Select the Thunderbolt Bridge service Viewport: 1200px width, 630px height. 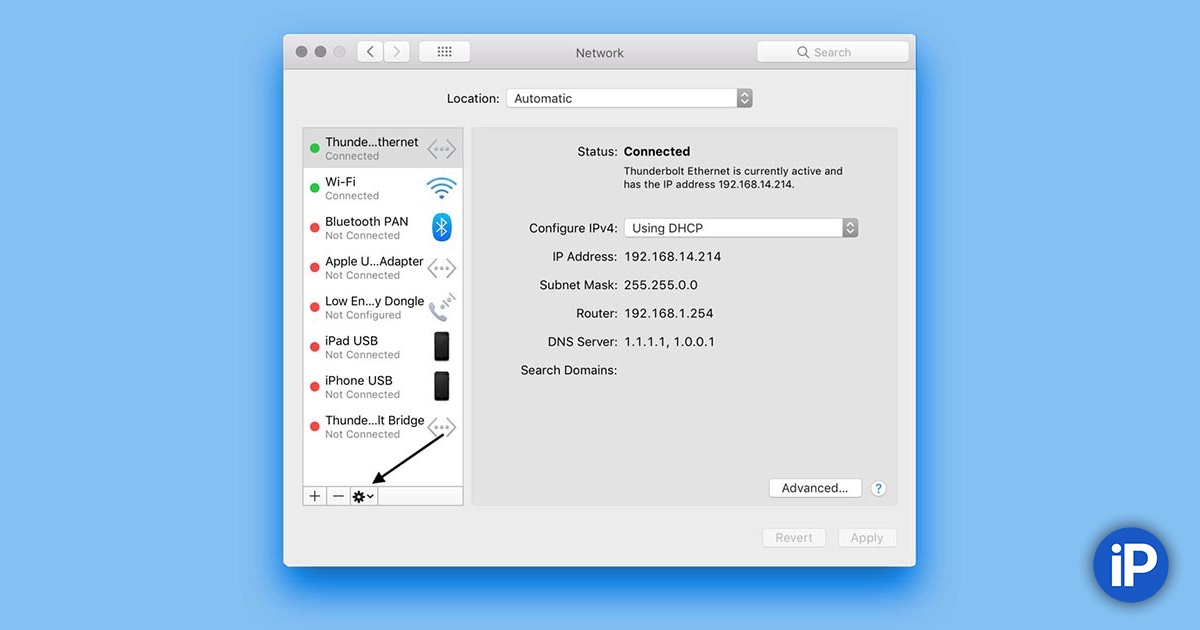[x=372, y=427]
